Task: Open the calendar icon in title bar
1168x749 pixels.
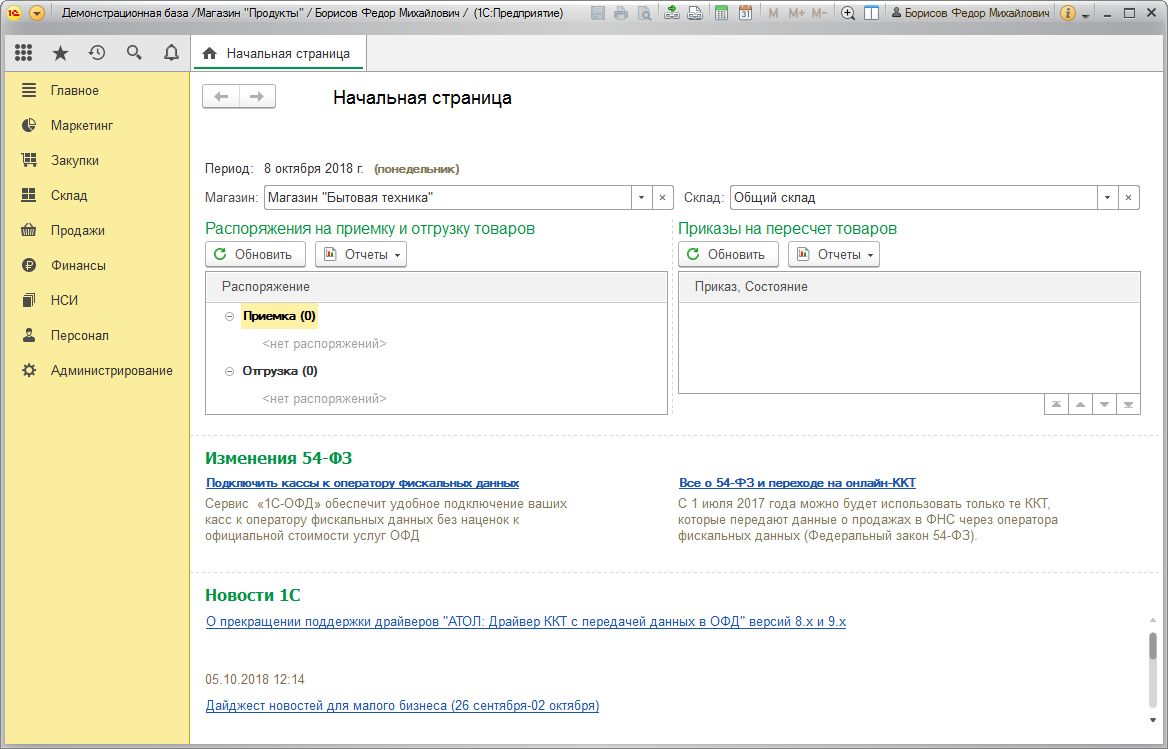Action: [745, 13]
